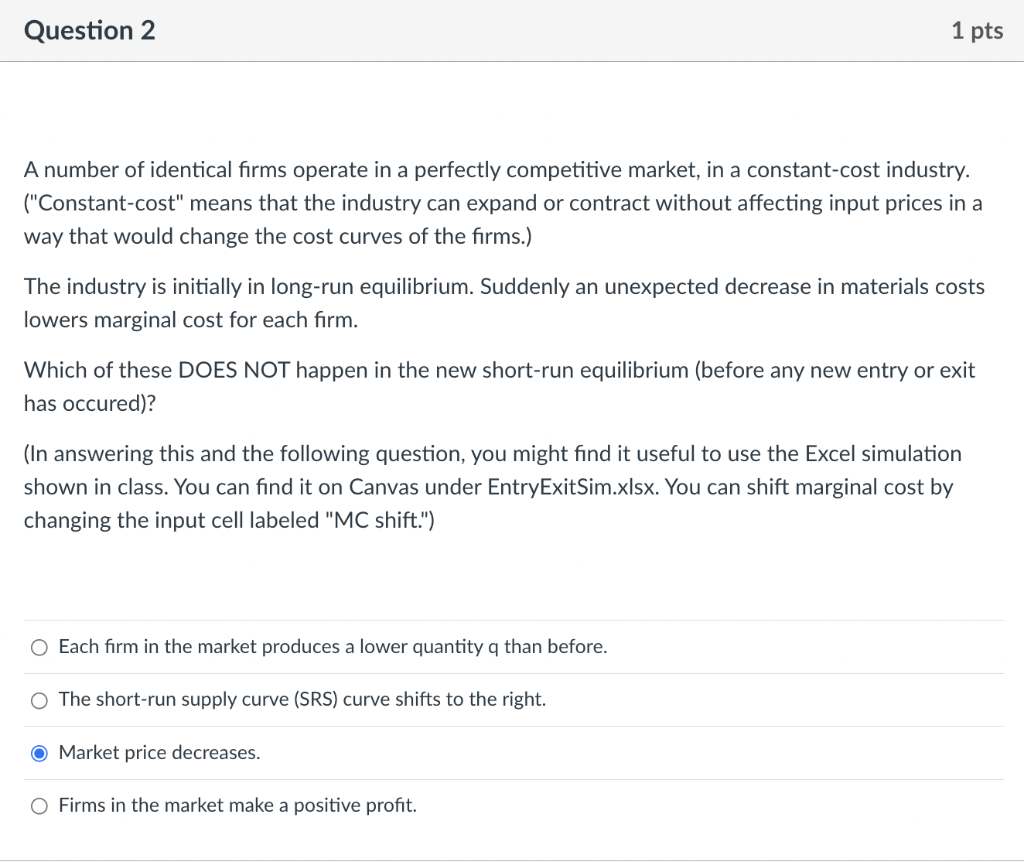
Task: Click the selected 'Market price decreases' radio button
Action: coord(39,753)
